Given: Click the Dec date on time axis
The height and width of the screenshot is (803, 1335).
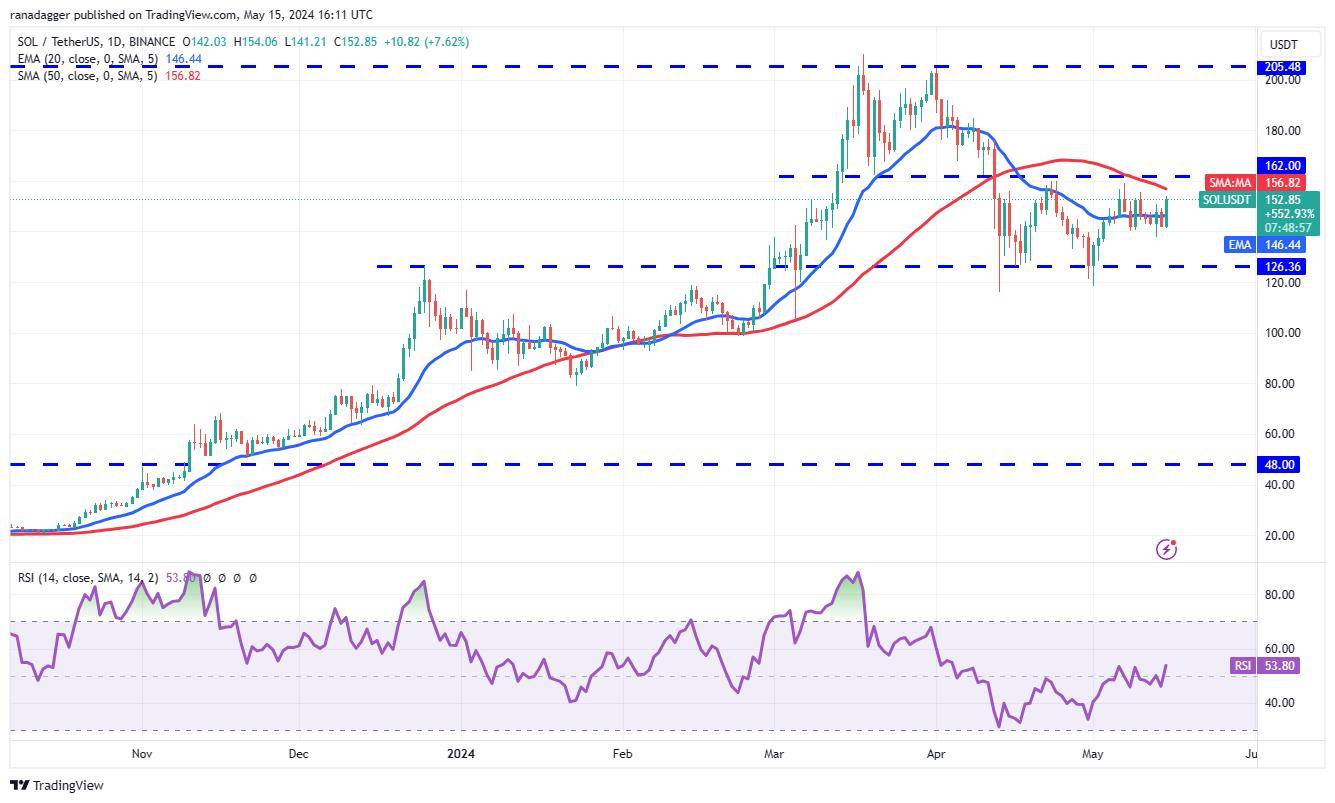Looking at the screenshot, I should 298,754.
